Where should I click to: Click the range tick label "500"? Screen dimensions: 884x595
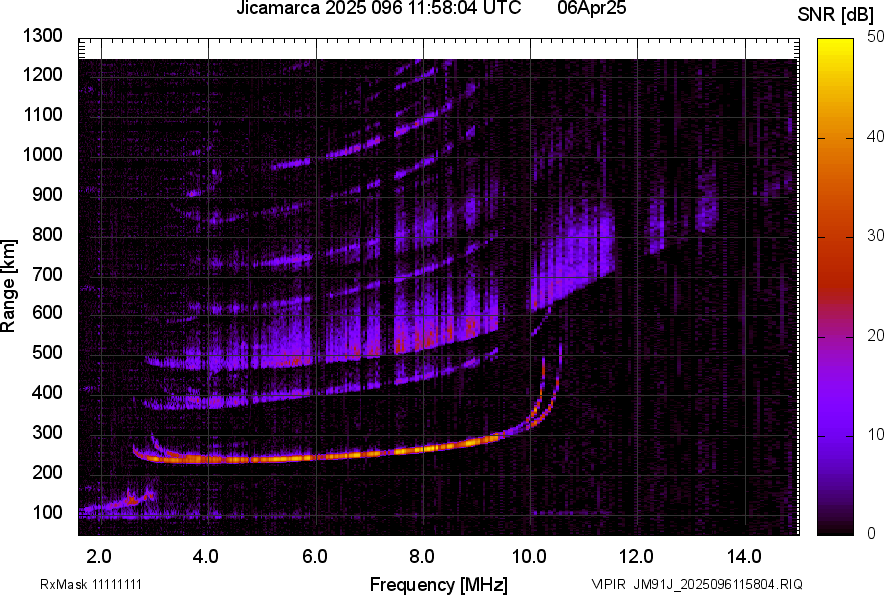click(47, 352)
